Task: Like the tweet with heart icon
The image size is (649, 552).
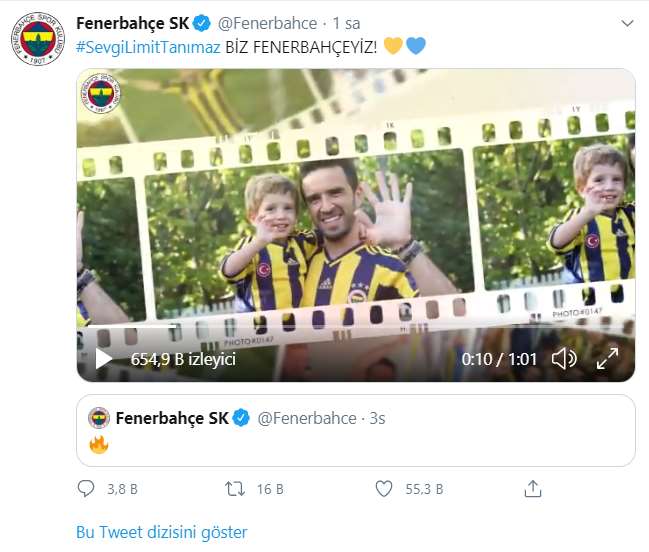Action: coord(383,489)
